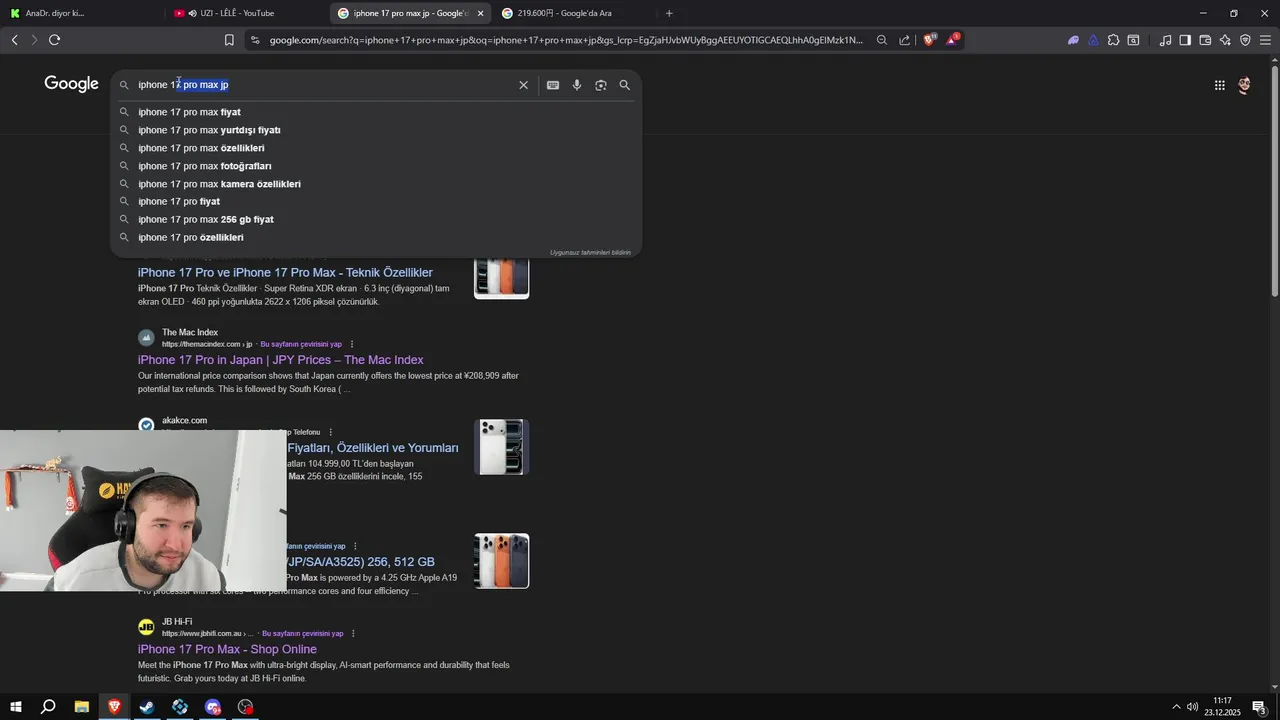
Task: Open iPhone 17 Pro Max JB Hi-Fi result
Action: click(227, 649)
